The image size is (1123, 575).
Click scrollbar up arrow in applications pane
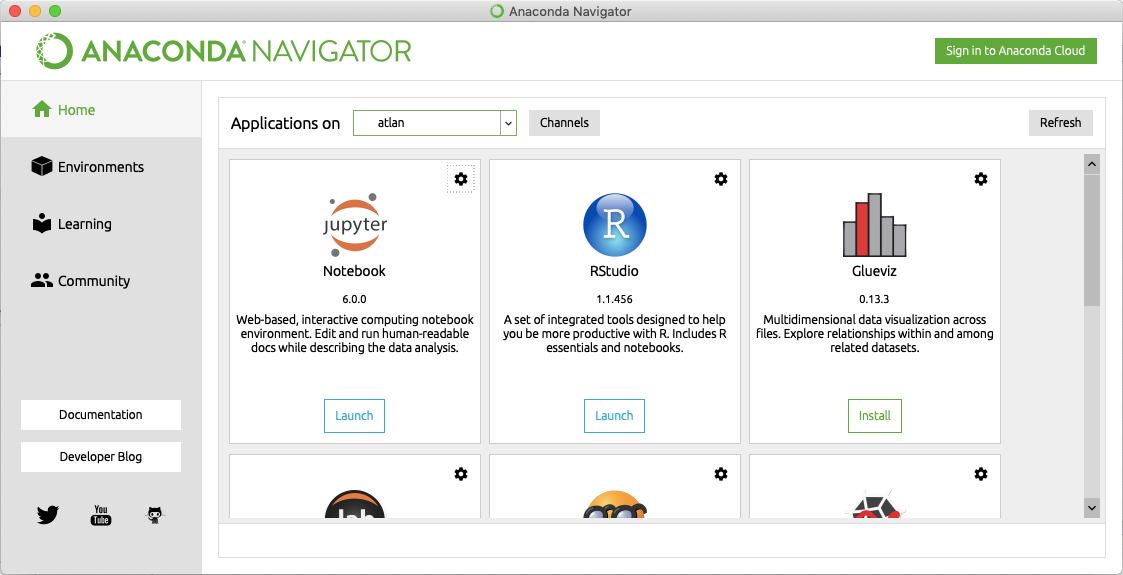click(x=1091, y=164)
